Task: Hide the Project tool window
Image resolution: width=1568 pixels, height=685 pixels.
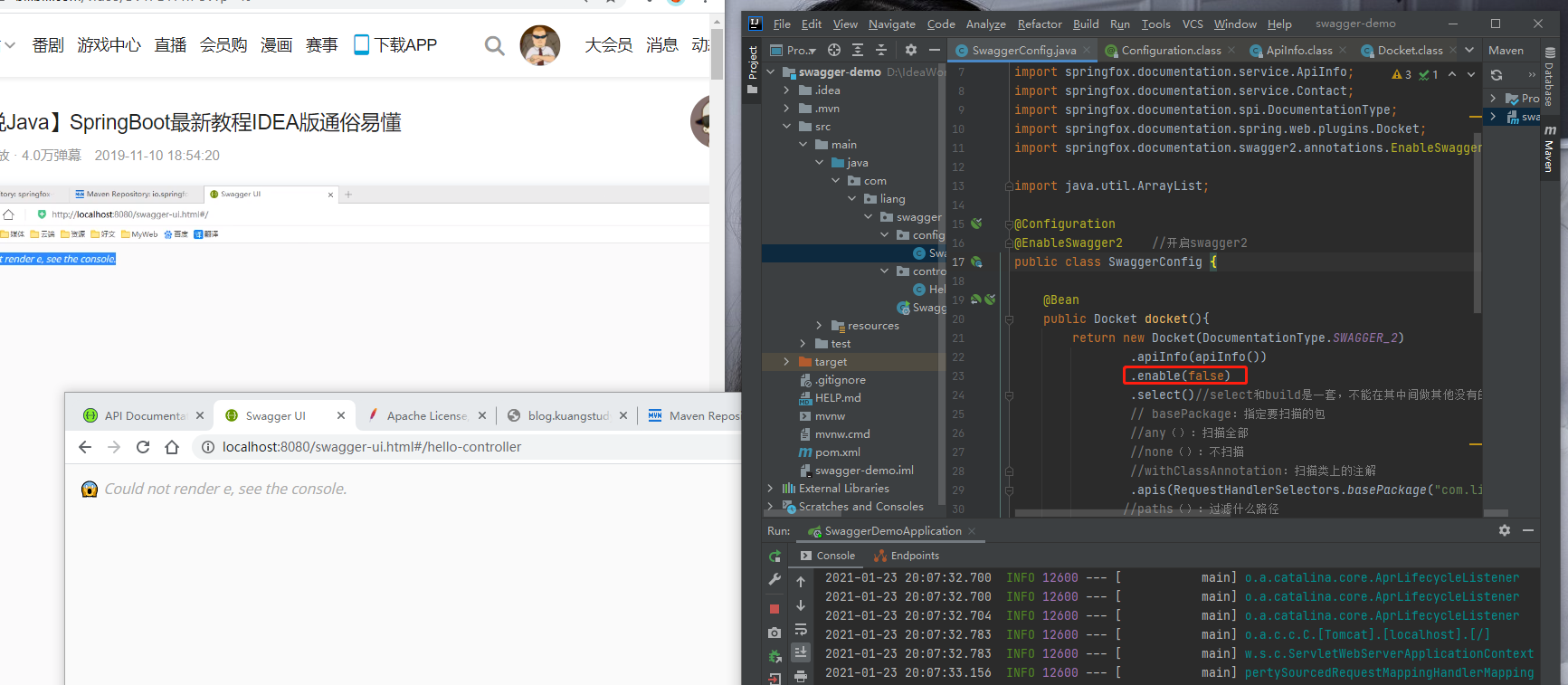Action: 935,50
